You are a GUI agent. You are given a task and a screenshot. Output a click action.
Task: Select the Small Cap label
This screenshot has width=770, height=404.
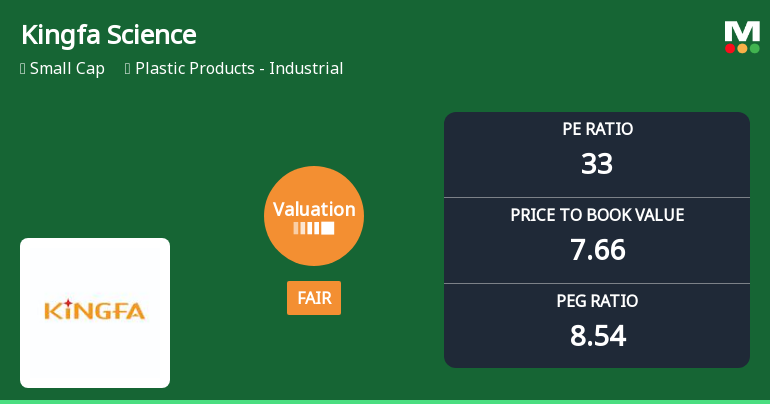click(67, 69)
